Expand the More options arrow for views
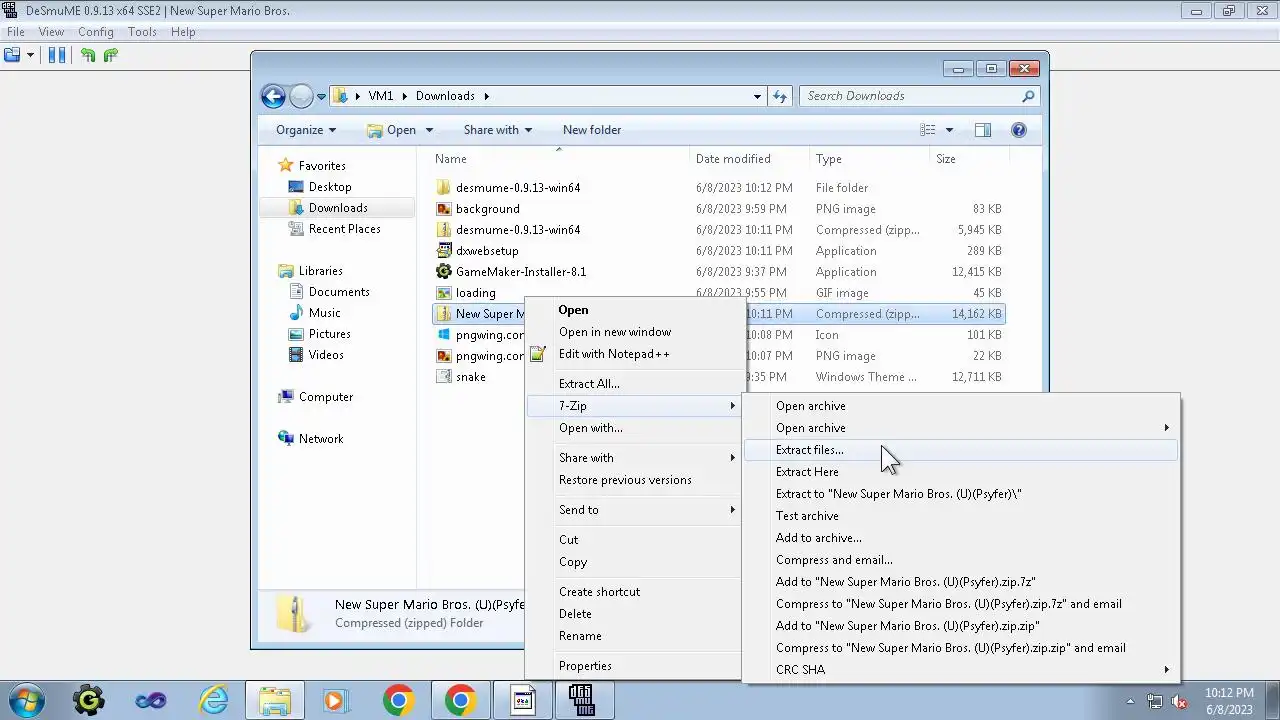This screenshot has width=1280, height=720. click(x=949, y=130)
